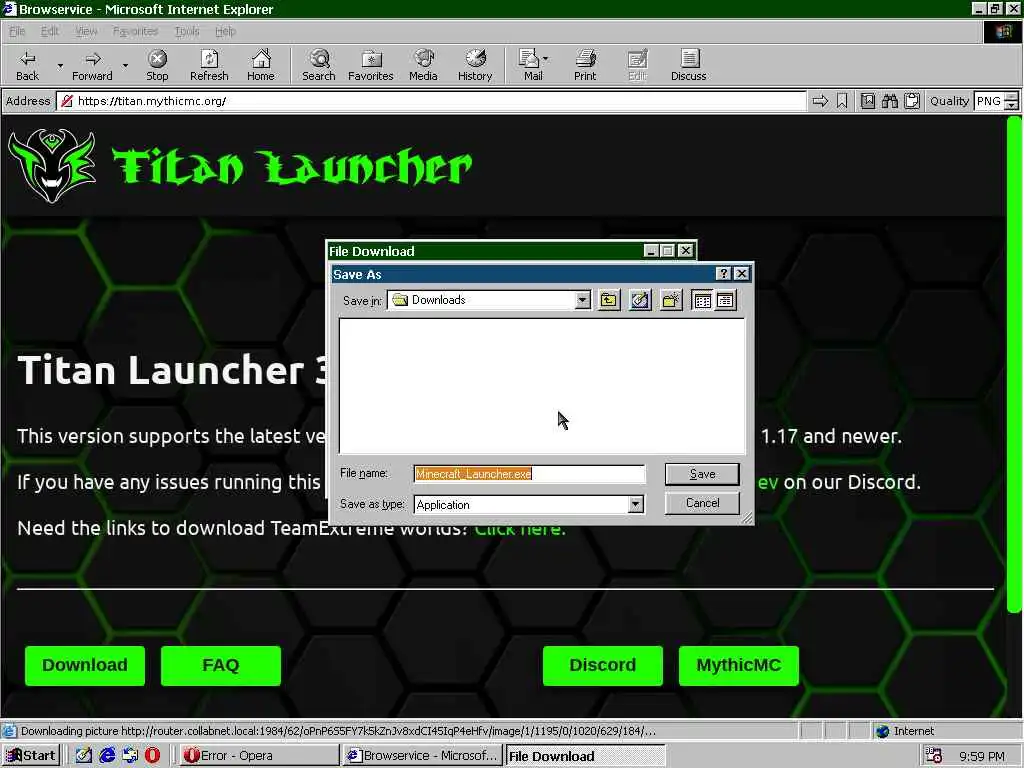This screenshot has width=1024, height=768.
Task: Open the Media pane
Action: coord(423,65)
